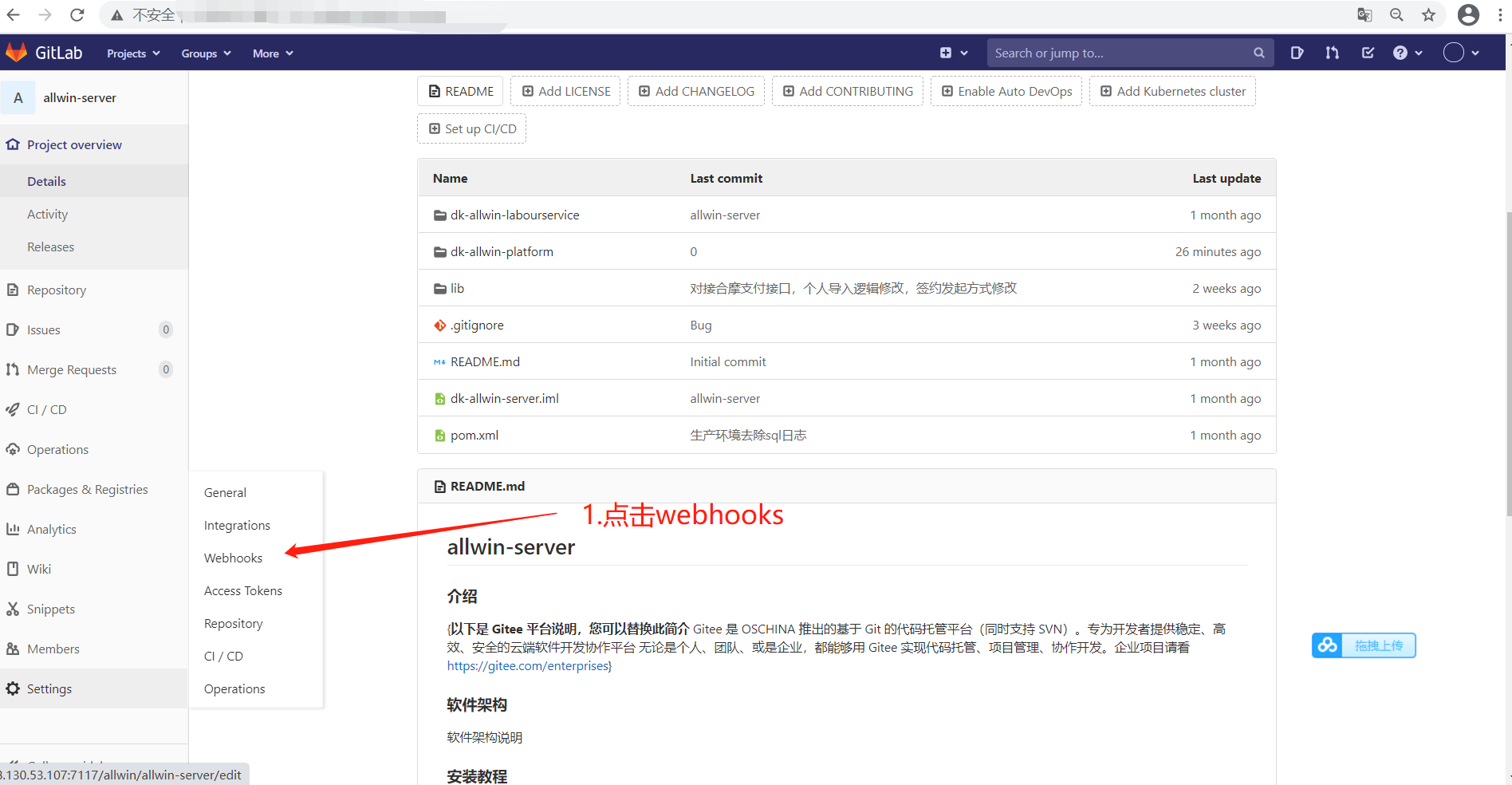Image resolution: width=1512 pixels, height=785 pixels.
Task: Open the dk-allwin-labourservice folder
Action: pos(514,215)
